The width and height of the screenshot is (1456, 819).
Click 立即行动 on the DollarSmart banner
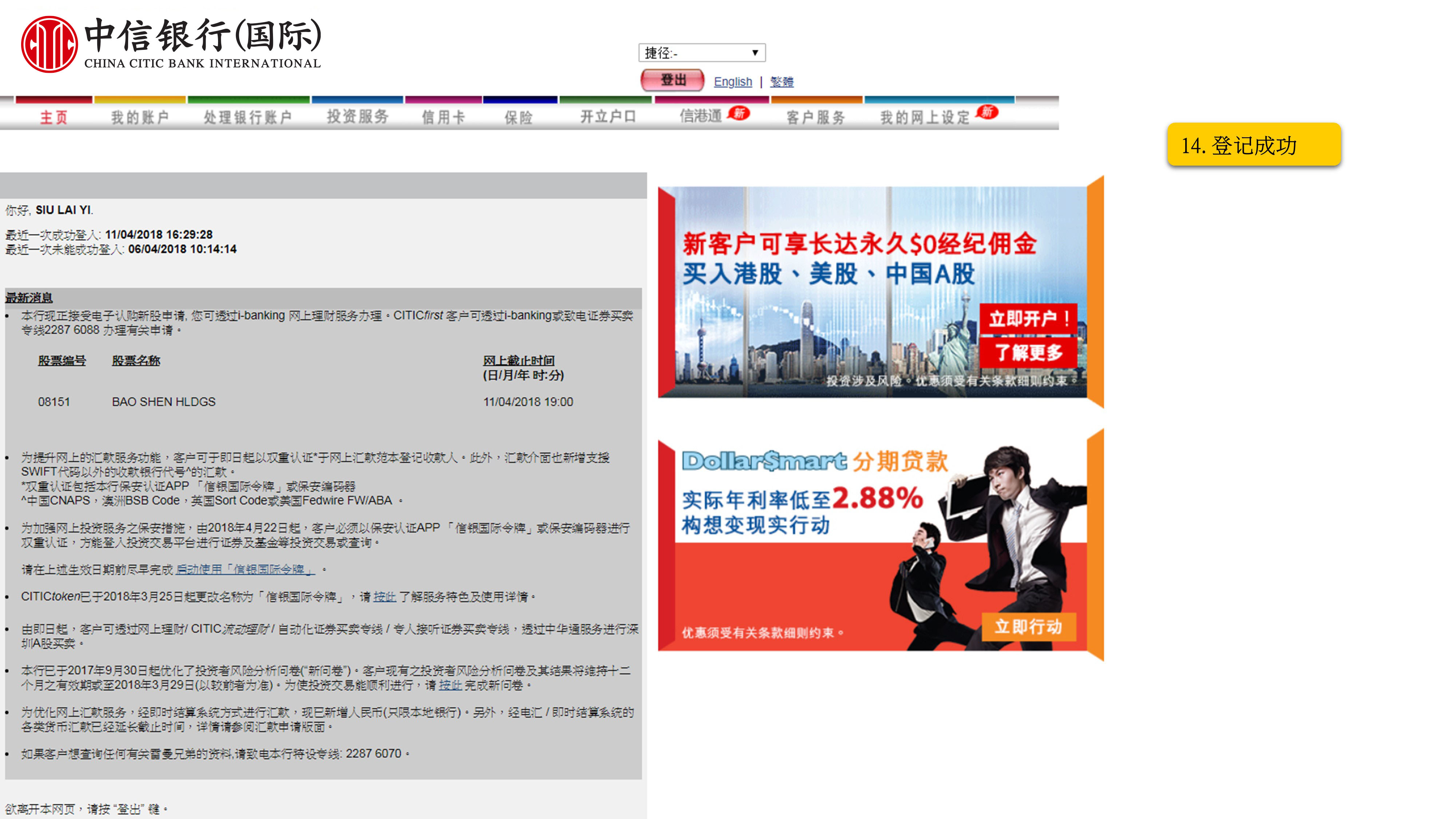1028,626
